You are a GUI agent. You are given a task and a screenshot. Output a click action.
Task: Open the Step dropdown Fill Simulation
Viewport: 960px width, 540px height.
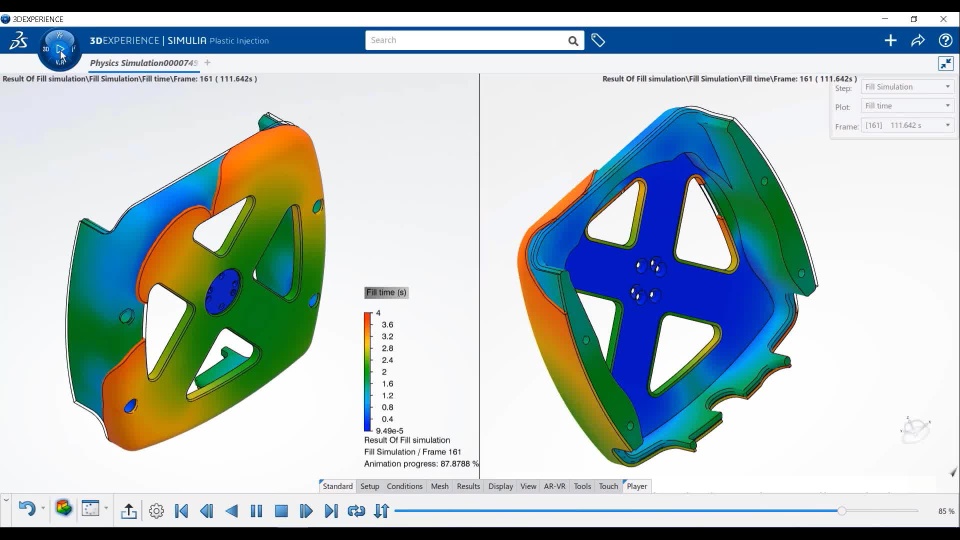click(907, 87)
